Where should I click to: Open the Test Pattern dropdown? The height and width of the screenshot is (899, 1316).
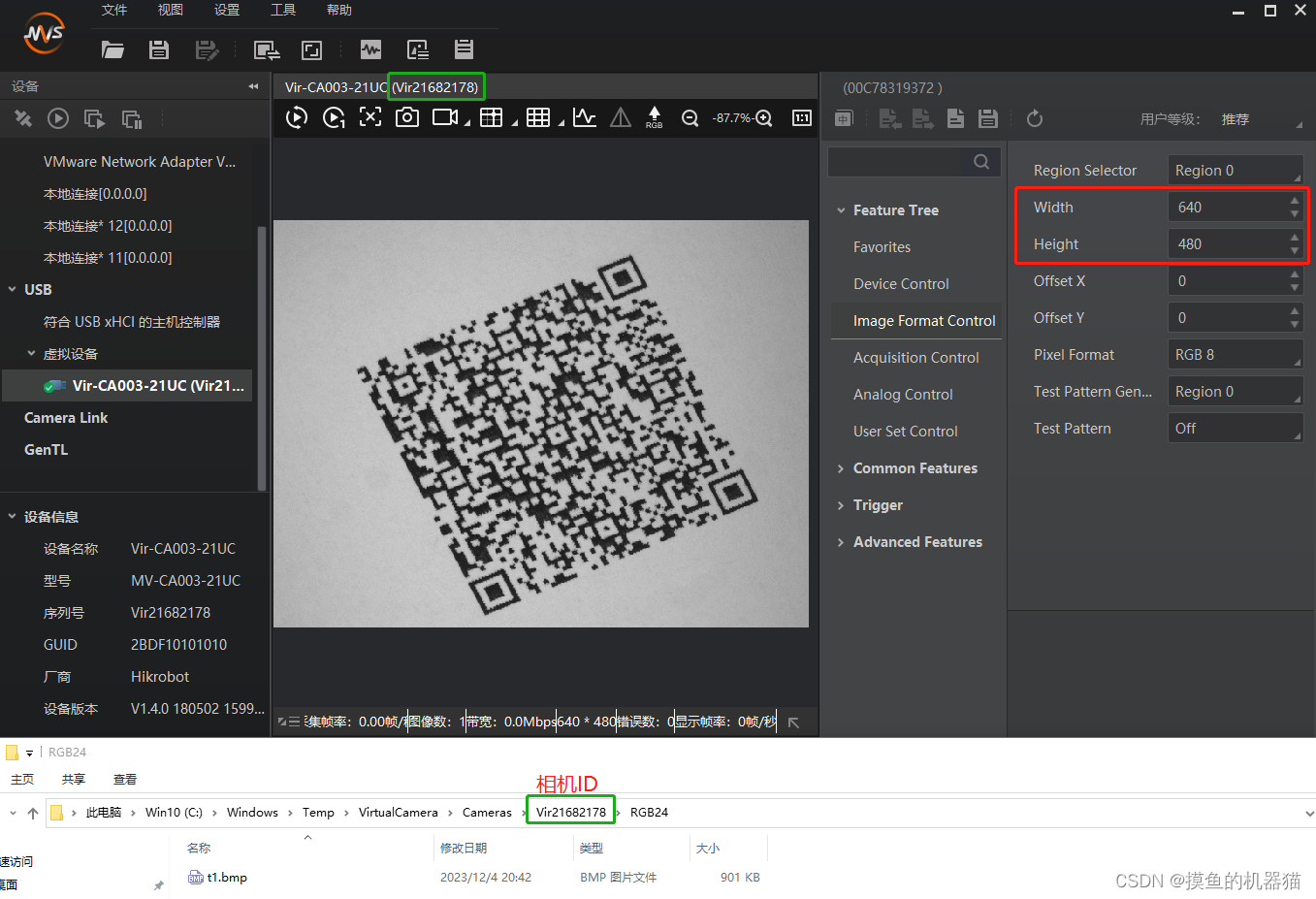1236,429
